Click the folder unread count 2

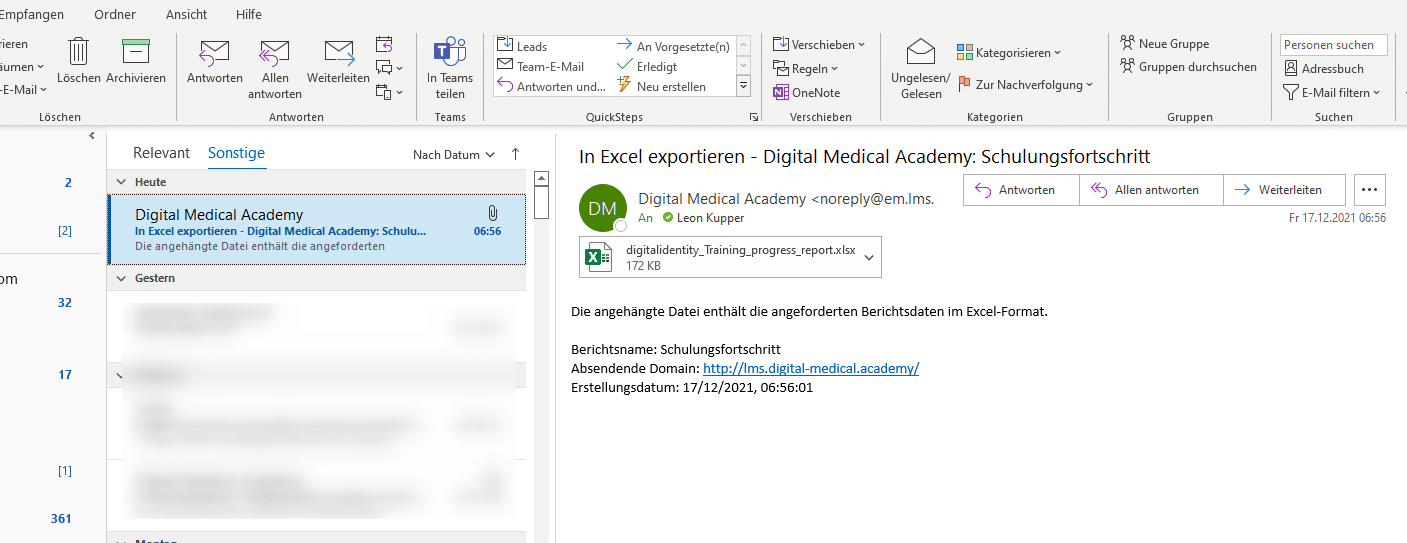[x=68, y=183]
